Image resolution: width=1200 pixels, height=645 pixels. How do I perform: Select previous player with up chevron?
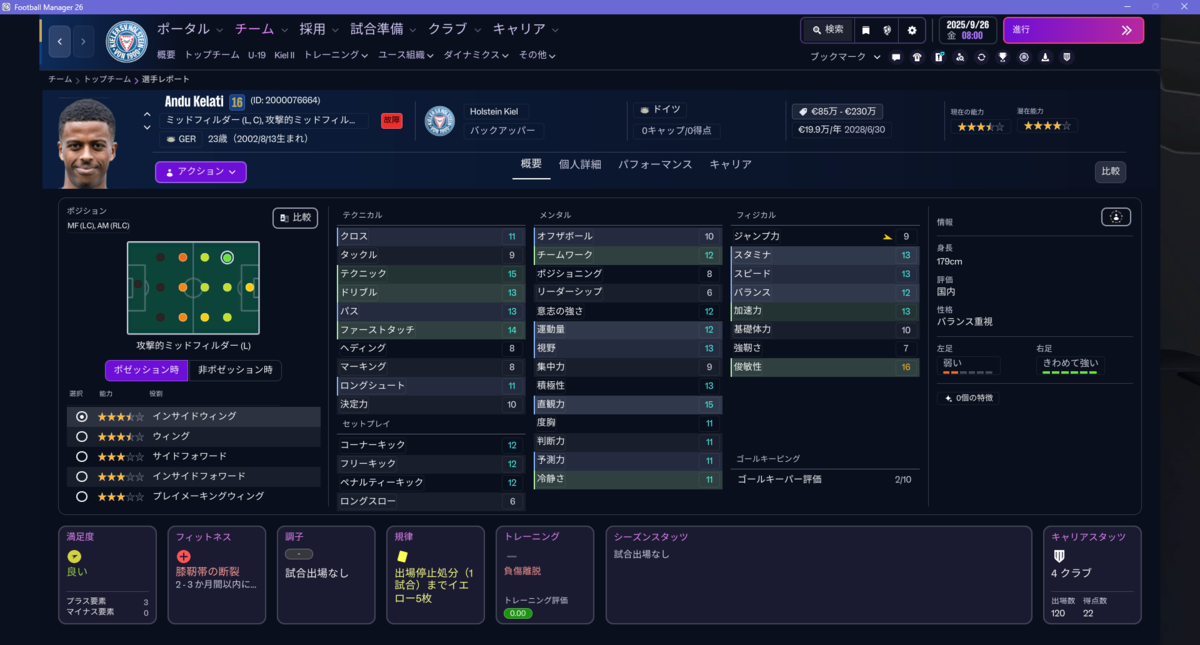coord(147,115)
